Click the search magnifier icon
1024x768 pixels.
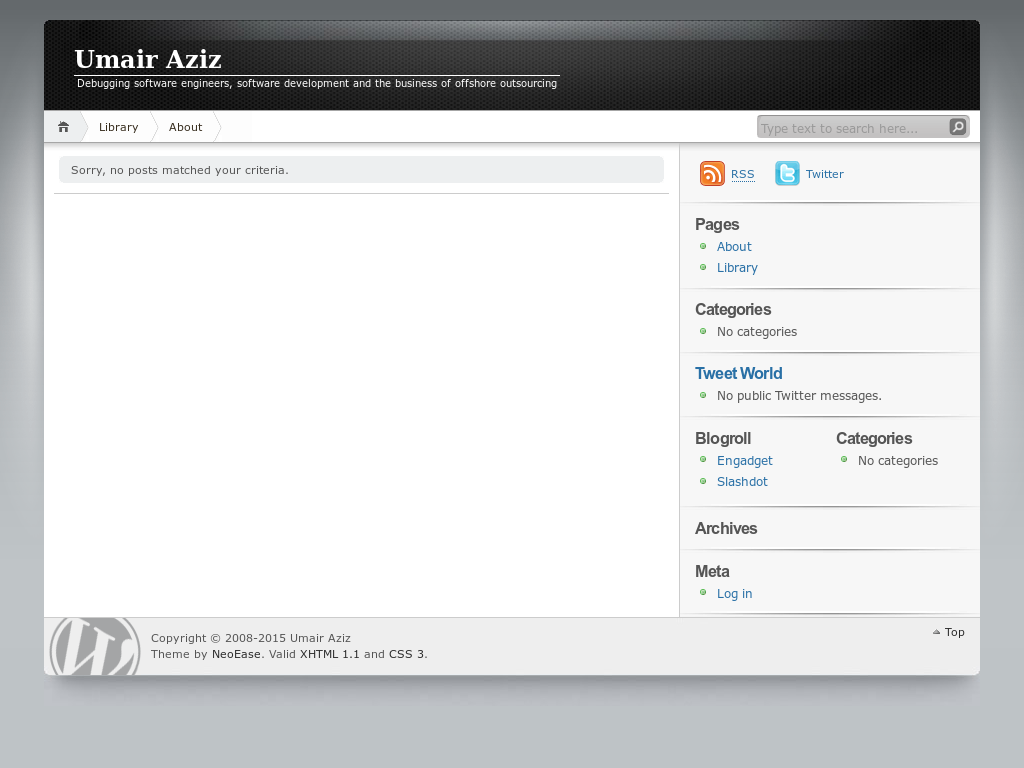957,127
